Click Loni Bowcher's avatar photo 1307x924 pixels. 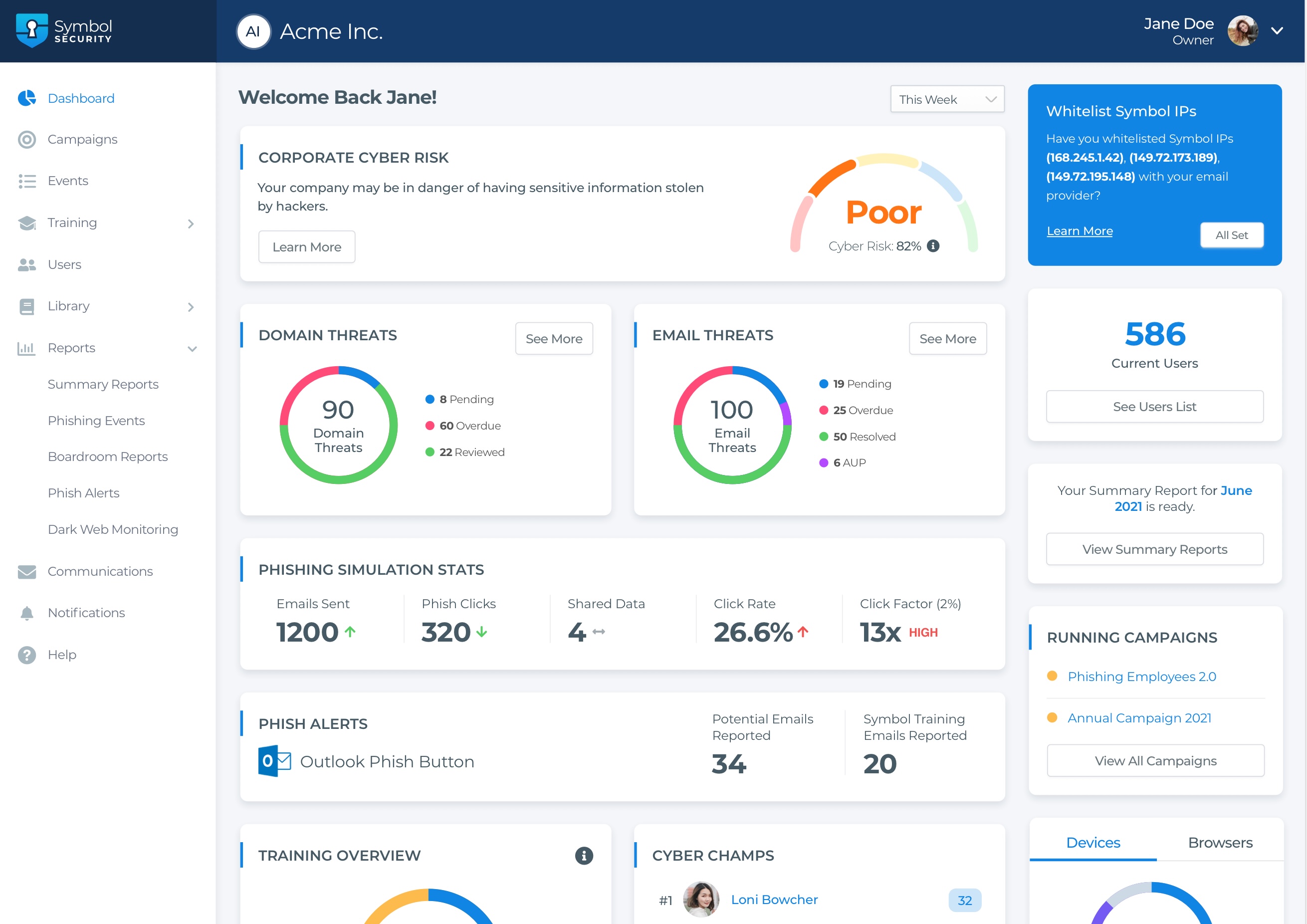(x=701, y=900)
